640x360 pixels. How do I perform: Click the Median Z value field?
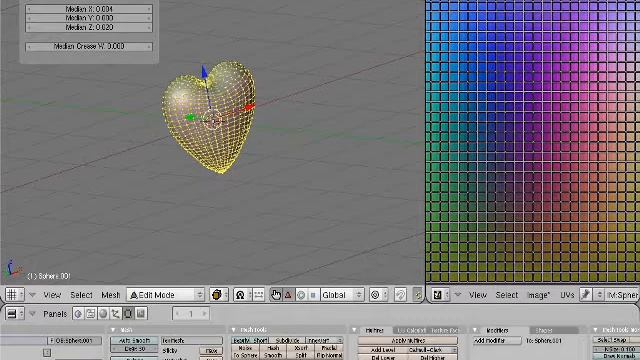point(89,27)
